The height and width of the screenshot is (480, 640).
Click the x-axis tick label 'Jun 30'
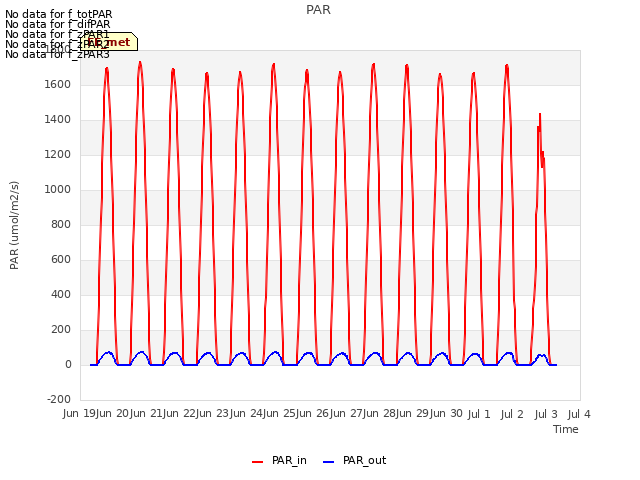click(446, 414)
